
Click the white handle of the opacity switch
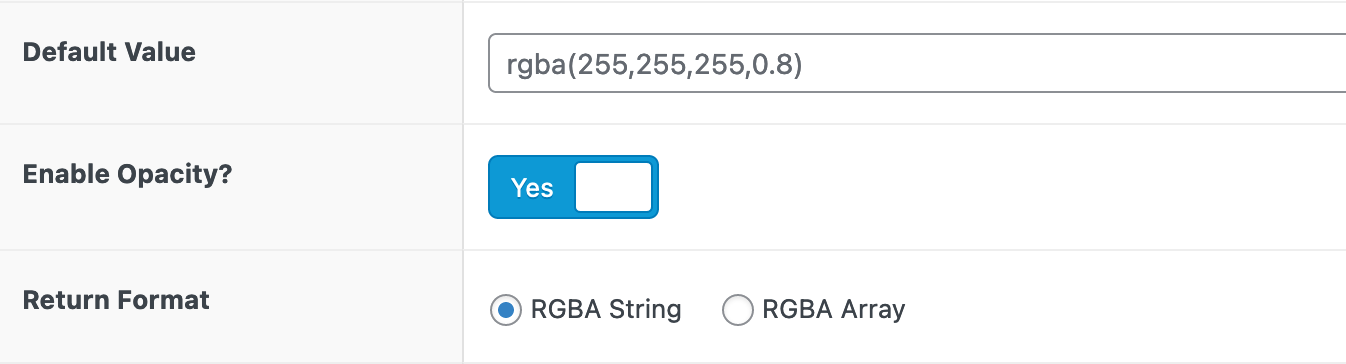click(614, 187)
